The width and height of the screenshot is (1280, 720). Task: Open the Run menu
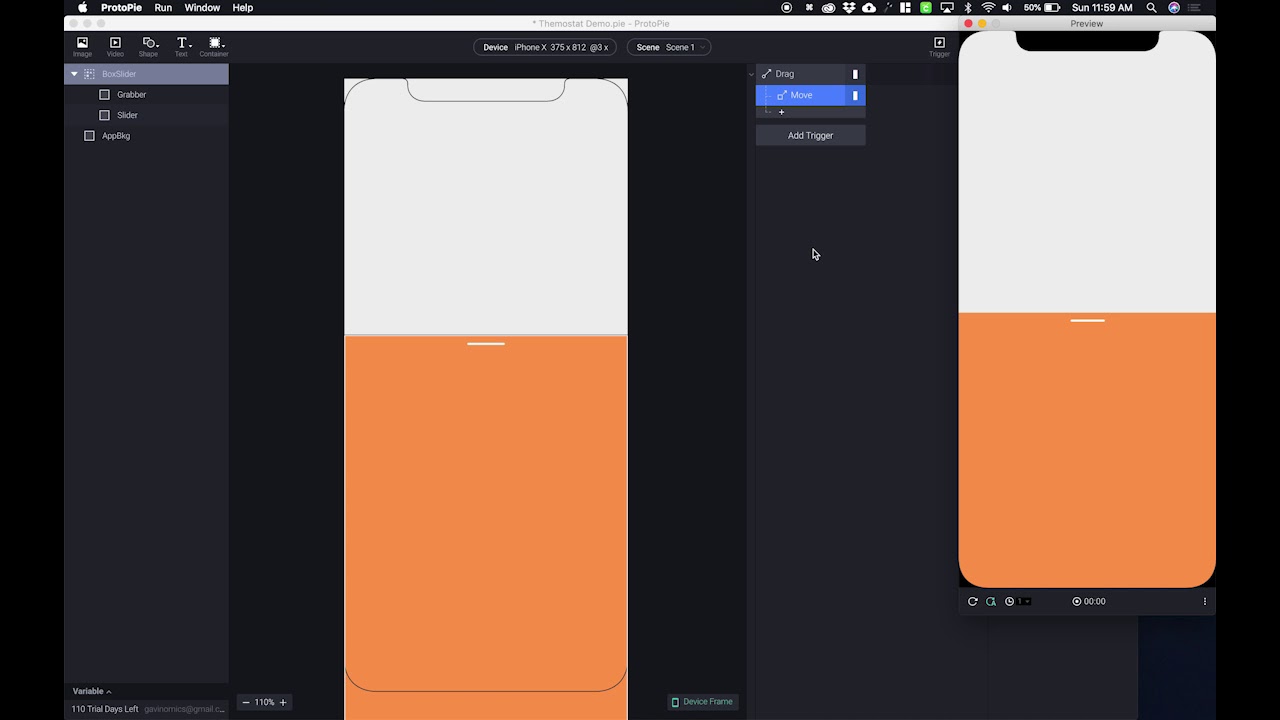pos(163,8)
